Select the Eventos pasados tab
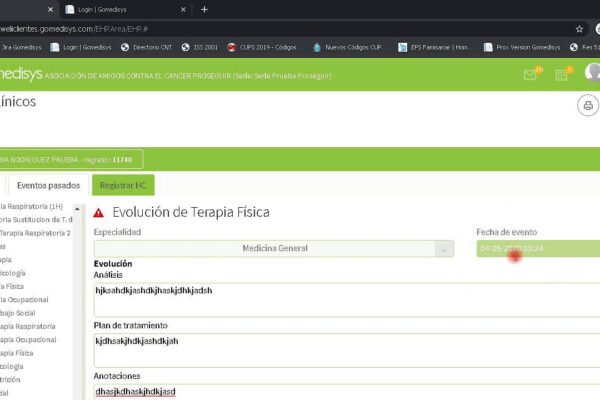The image size is (600, 400). [x=48, y=185]
